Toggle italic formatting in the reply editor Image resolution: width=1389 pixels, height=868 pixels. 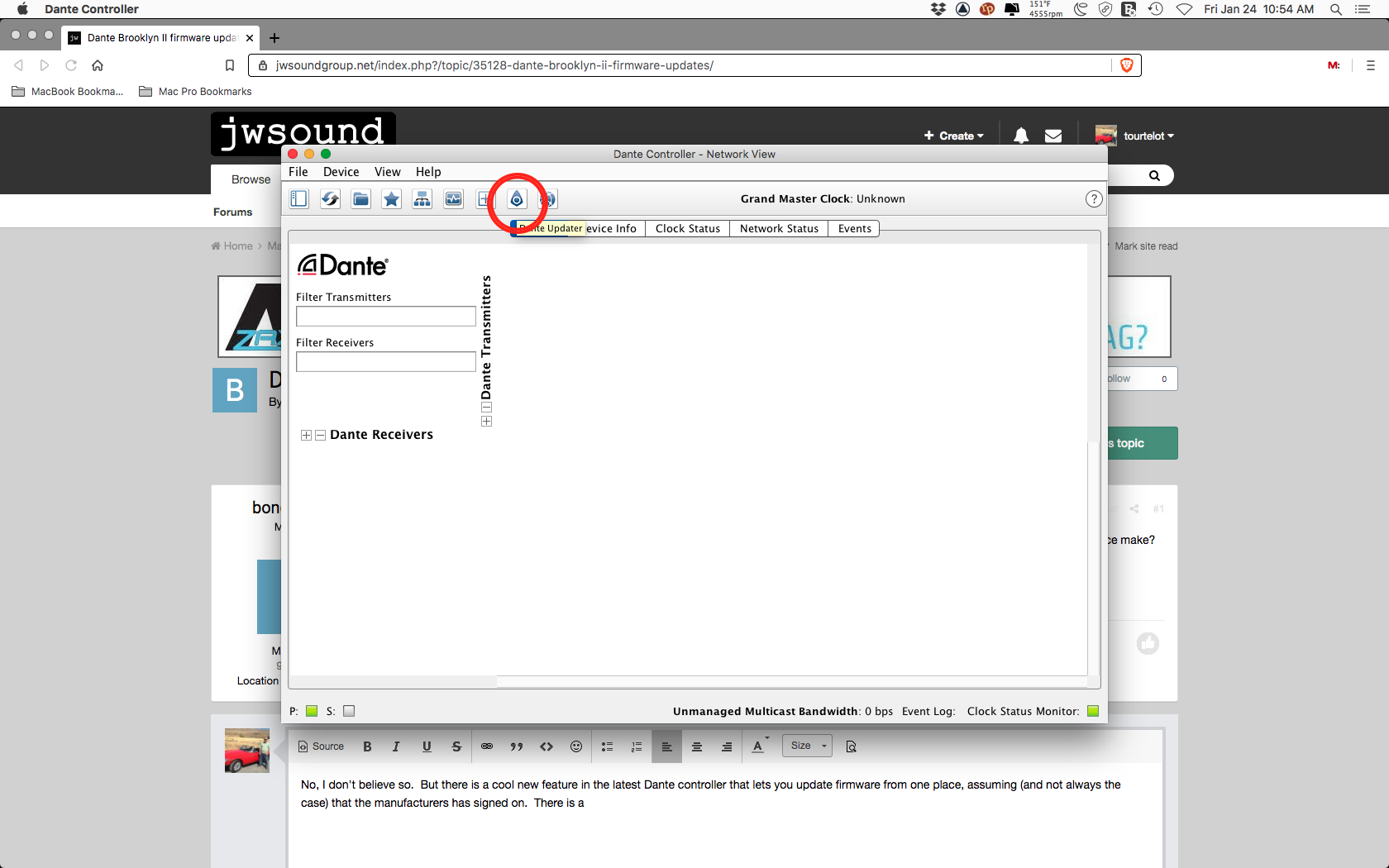[x=396, y=746]
